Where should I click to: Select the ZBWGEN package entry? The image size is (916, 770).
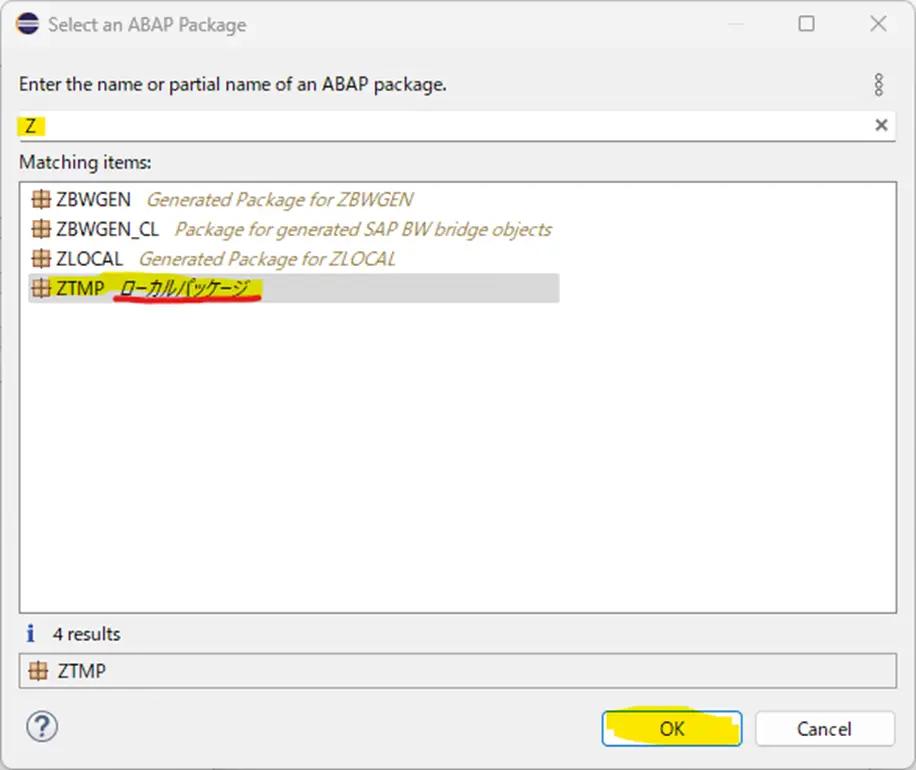pos(222,199)
